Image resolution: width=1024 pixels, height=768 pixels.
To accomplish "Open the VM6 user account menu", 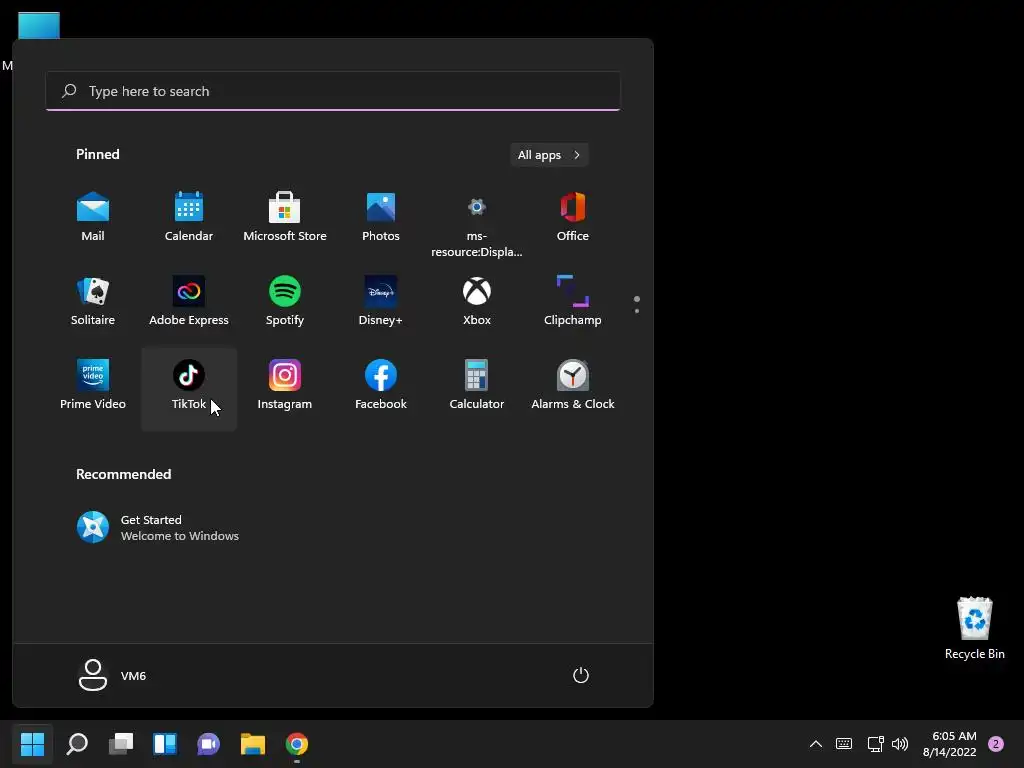I will tap(112, 675).
